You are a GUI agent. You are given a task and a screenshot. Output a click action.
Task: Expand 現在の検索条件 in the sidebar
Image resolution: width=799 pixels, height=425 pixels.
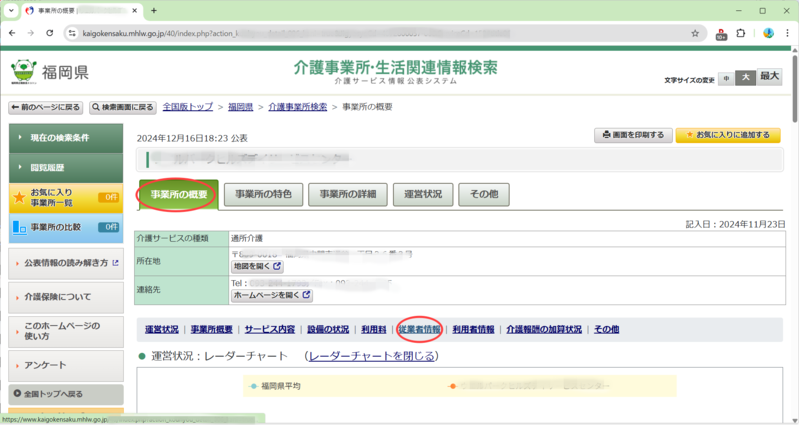pos(65,137)
